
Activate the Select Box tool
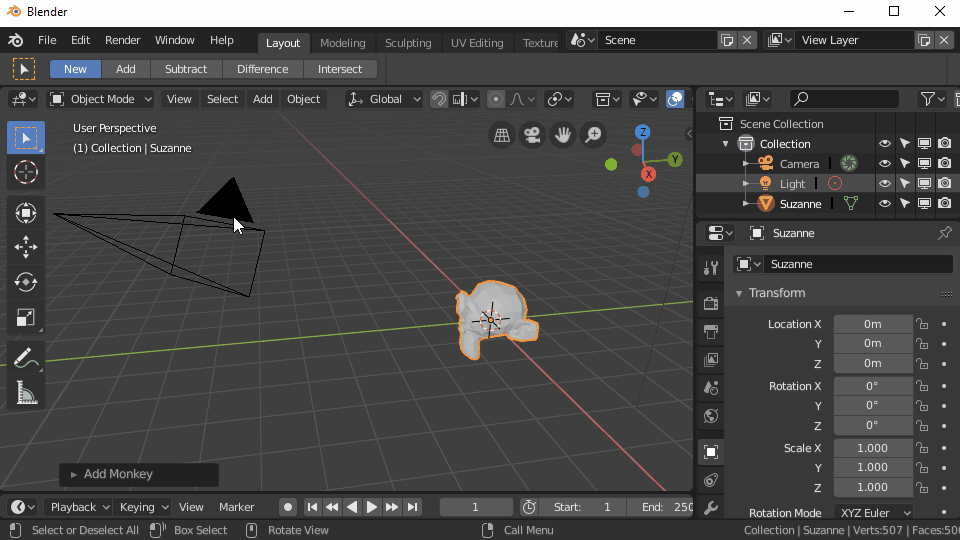pyautogui.click(x=25, y=138)
